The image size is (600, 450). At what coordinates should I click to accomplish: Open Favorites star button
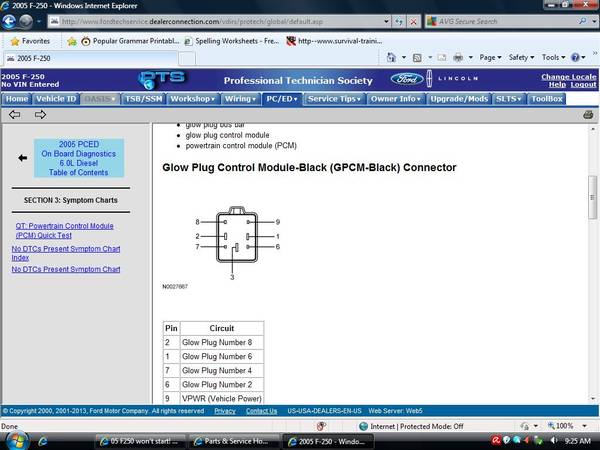pos(30,41)
